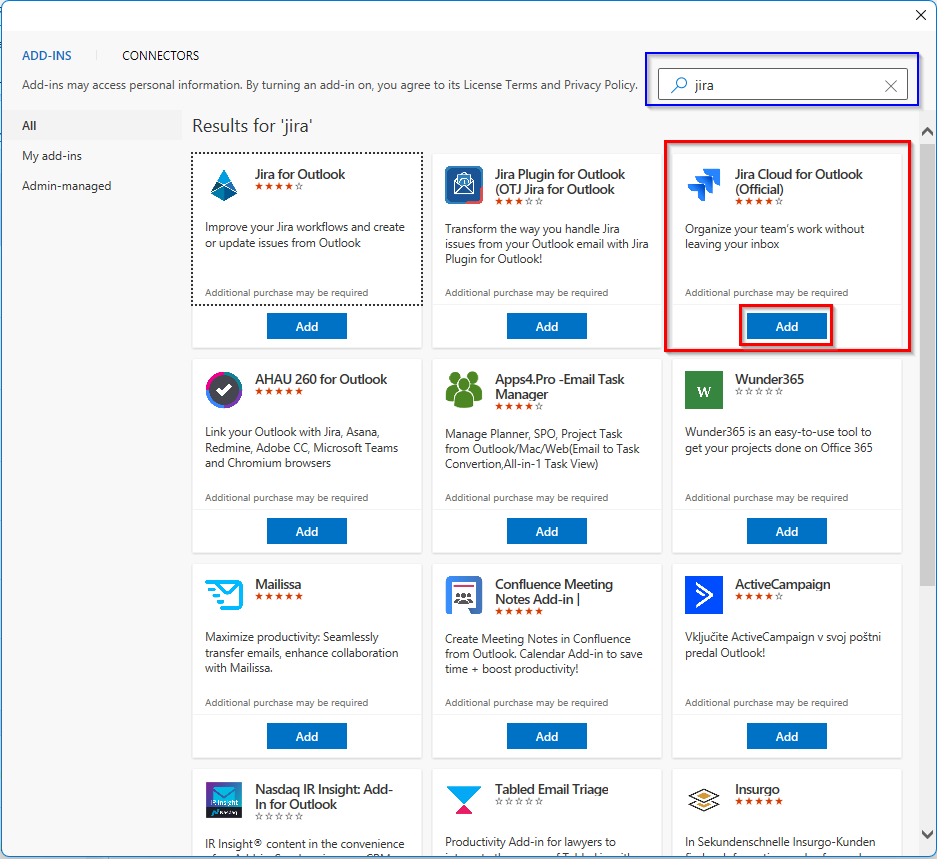Viewport: 937px width, 859px height.
Task: Click the Wunder365 green W icon
Action: click(x=704, y=390)
